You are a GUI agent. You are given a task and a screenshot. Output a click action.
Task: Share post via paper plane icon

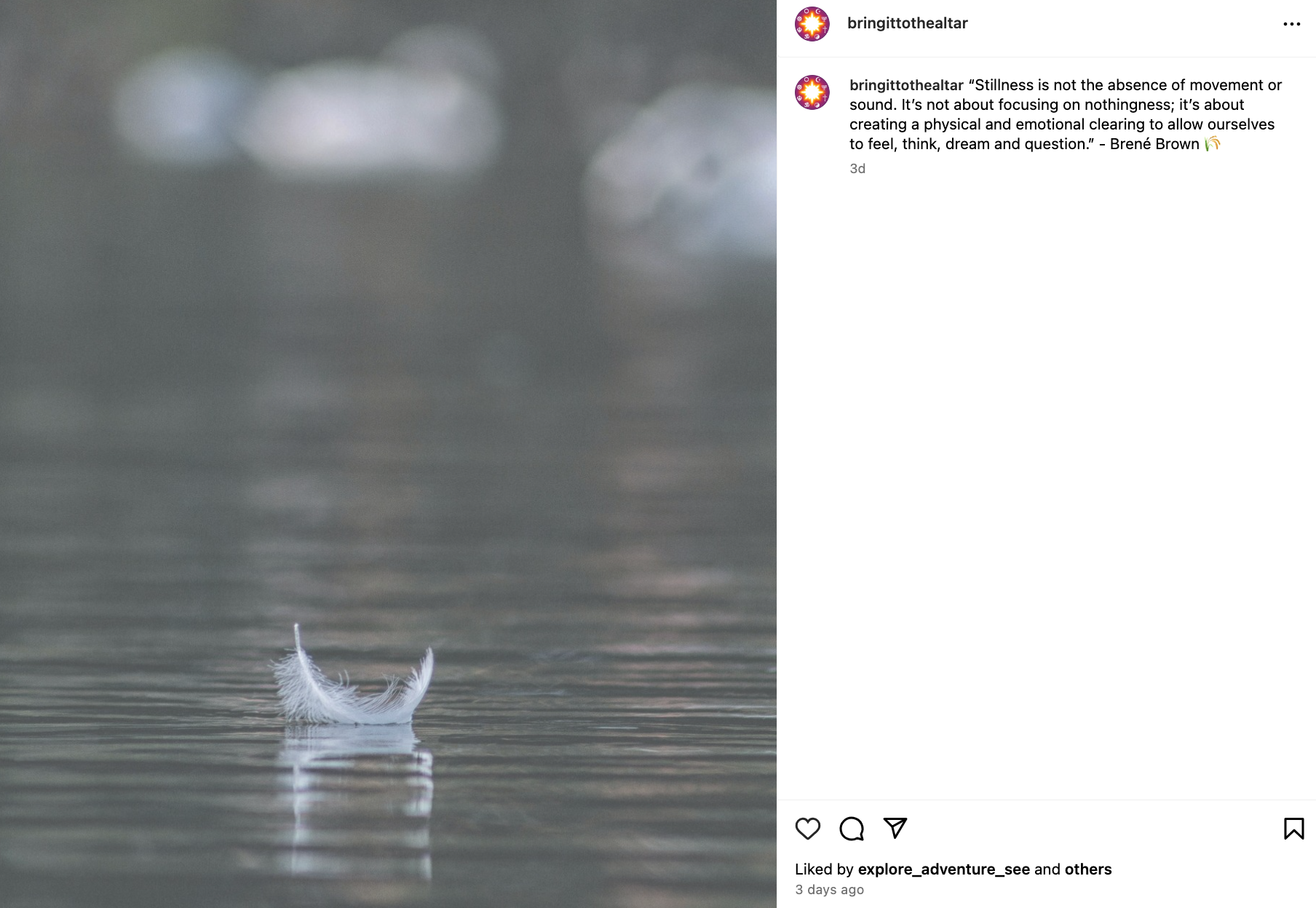coord(895,828)
